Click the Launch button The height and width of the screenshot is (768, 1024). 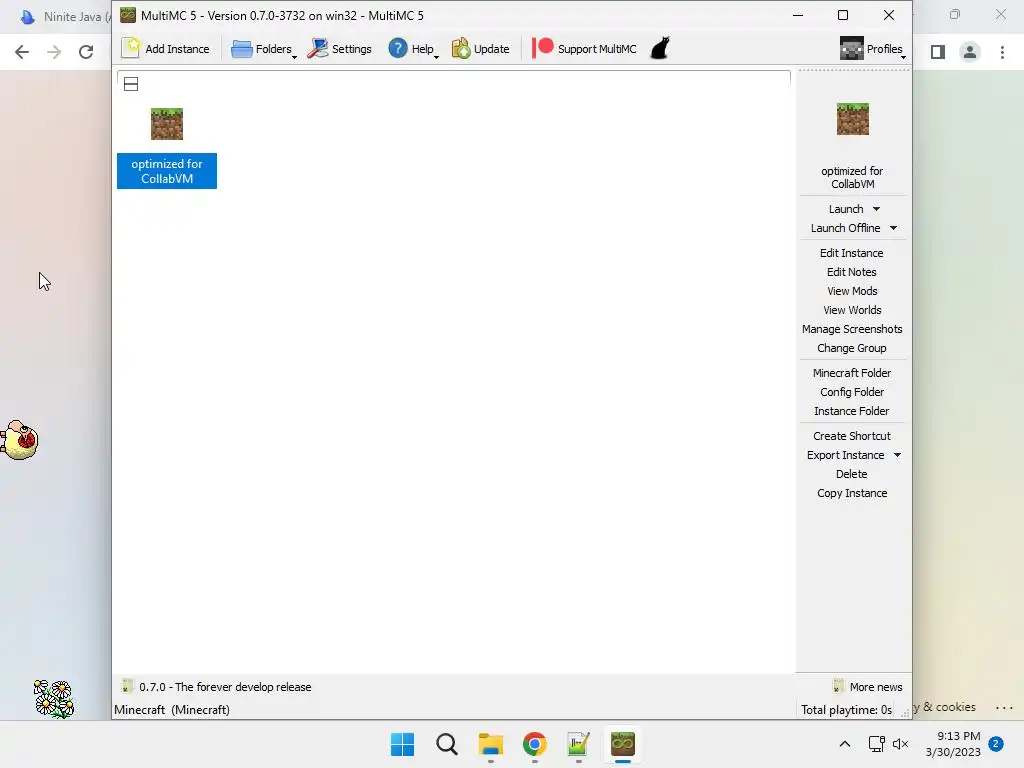(846, 209)
